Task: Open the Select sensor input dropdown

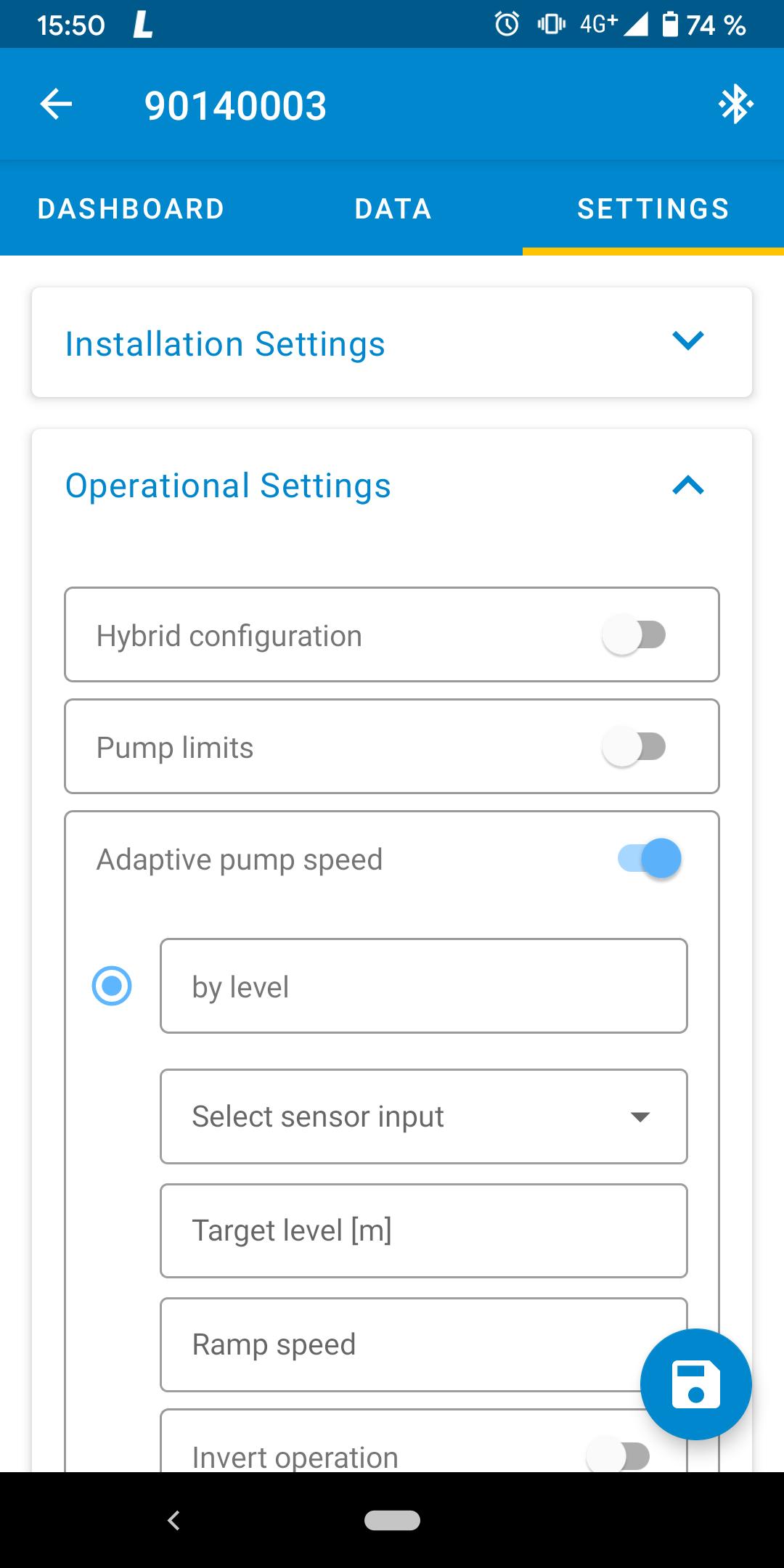Action: (423, 1116)
